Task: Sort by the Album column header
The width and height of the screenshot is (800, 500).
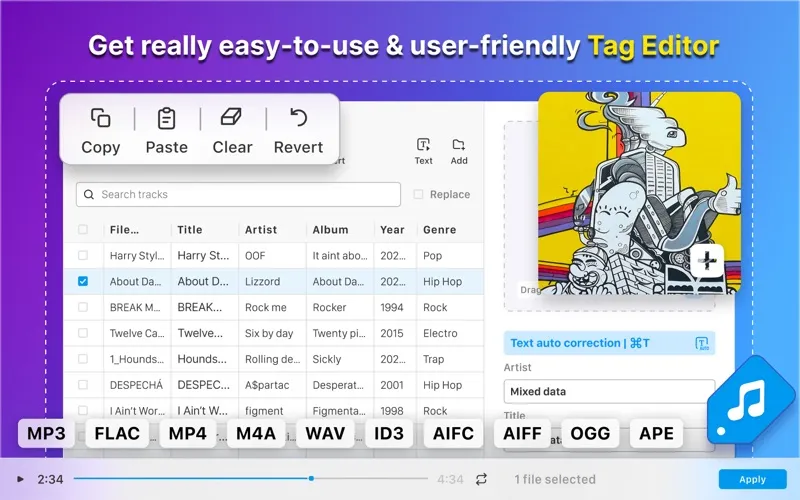Action: click(x=330, y=230)
